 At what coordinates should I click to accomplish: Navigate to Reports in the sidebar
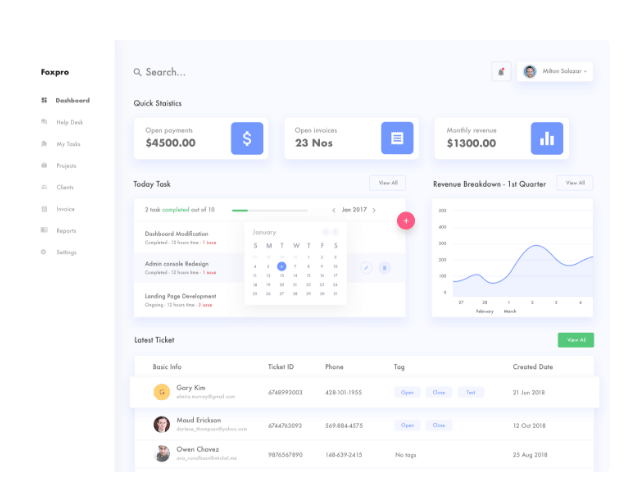coord(66,230)
